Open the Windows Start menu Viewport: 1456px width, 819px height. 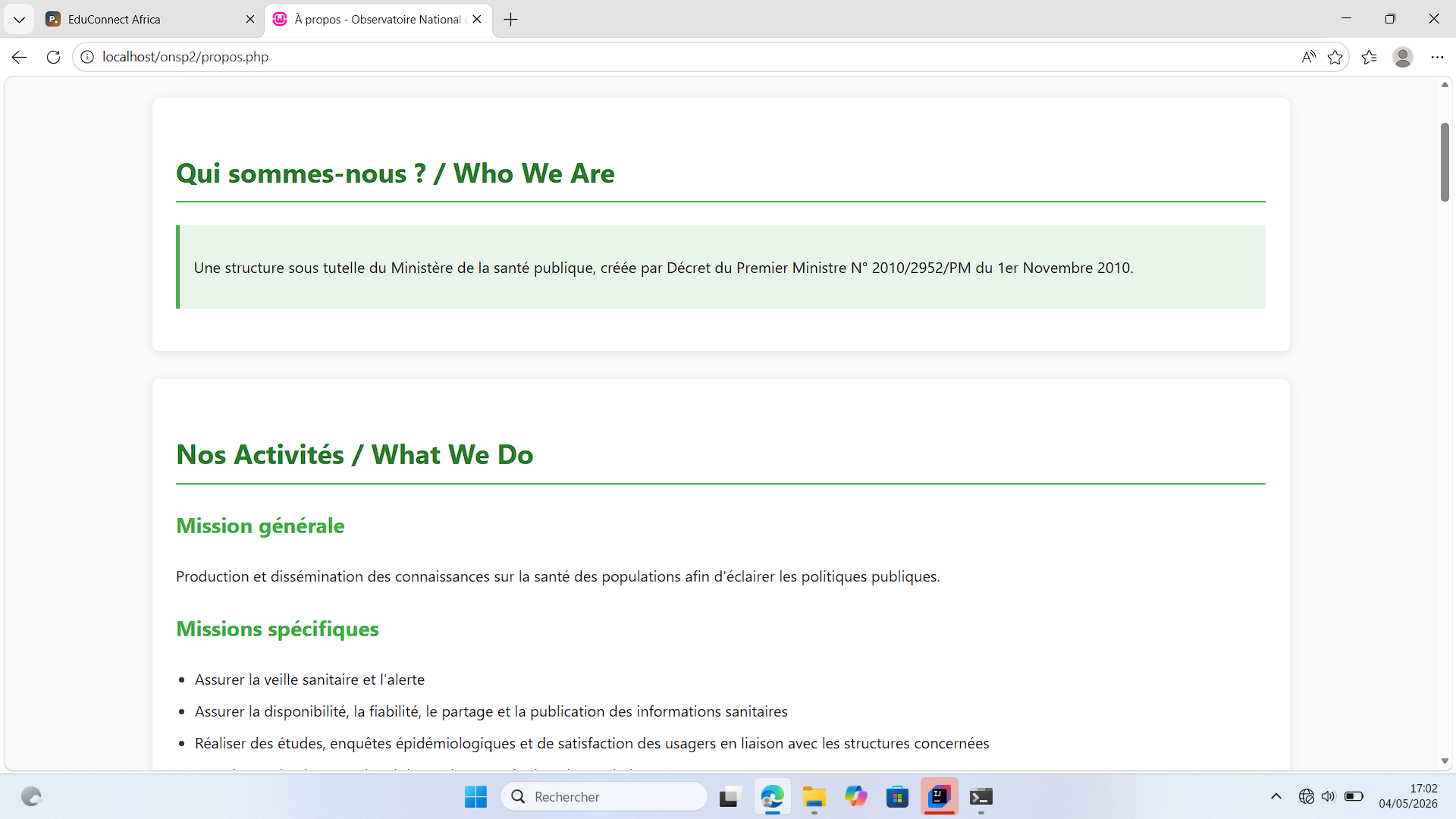coord(475,797)
